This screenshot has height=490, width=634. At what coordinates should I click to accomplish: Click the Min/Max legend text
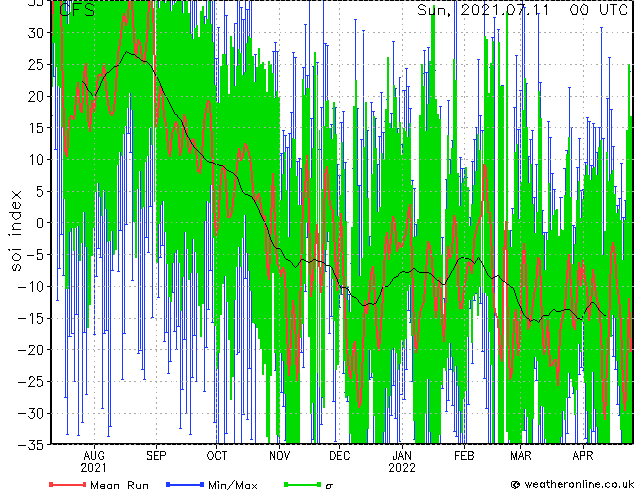pos(233,485)
